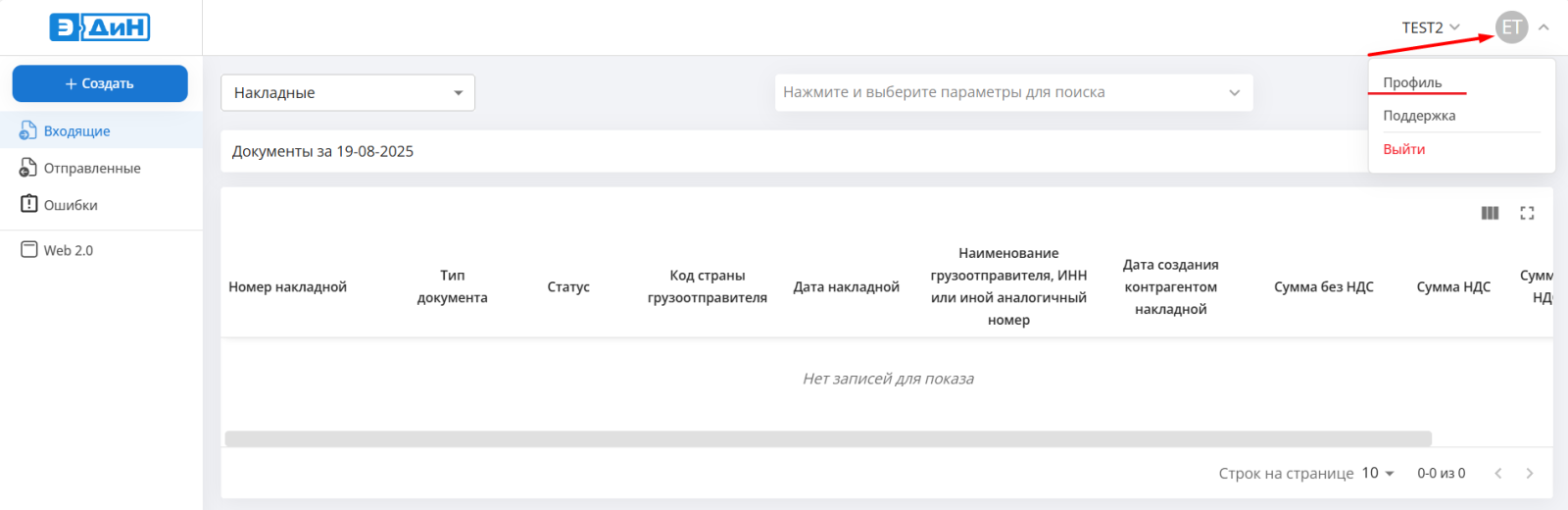Click Документы за 19-08-2025 heading
The image size is (1568, 510).
pos(322,151)
